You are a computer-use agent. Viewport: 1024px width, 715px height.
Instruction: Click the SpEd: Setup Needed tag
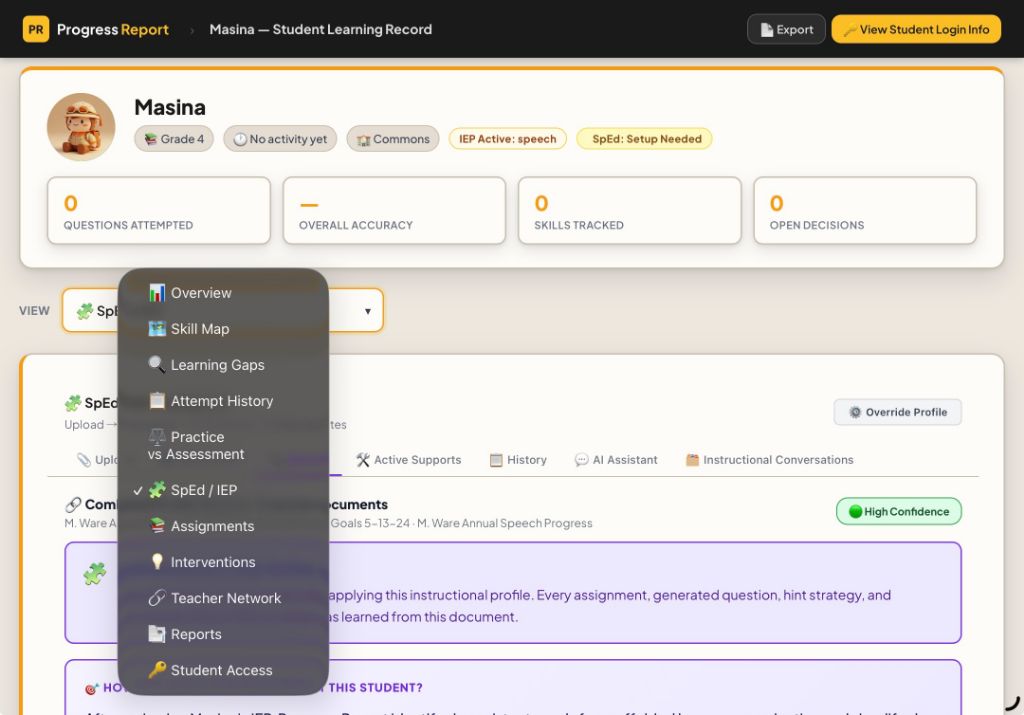[645, 139]
